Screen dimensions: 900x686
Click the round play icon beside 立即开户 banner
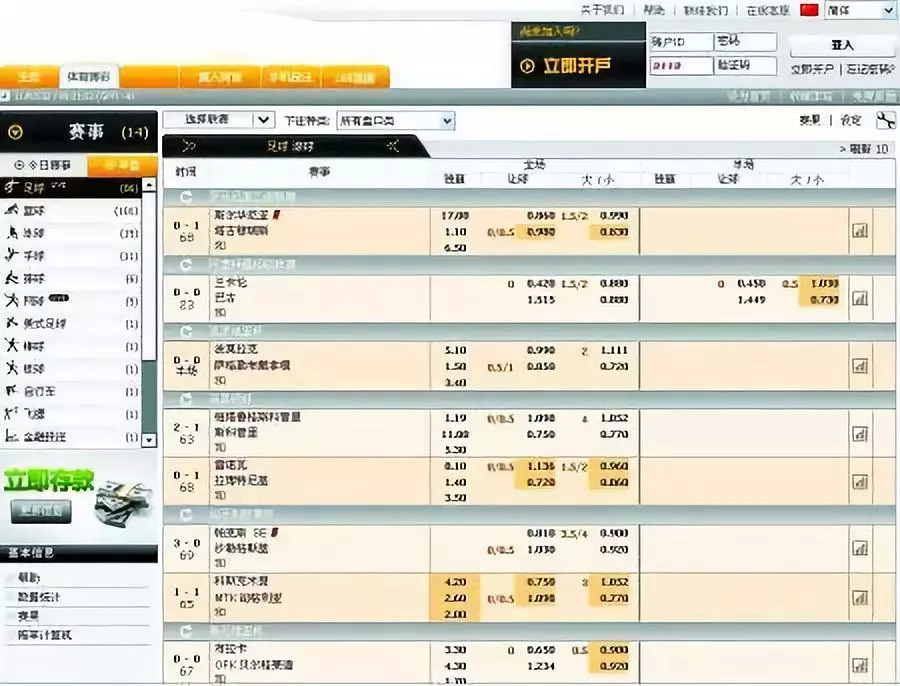click(527, 66)
